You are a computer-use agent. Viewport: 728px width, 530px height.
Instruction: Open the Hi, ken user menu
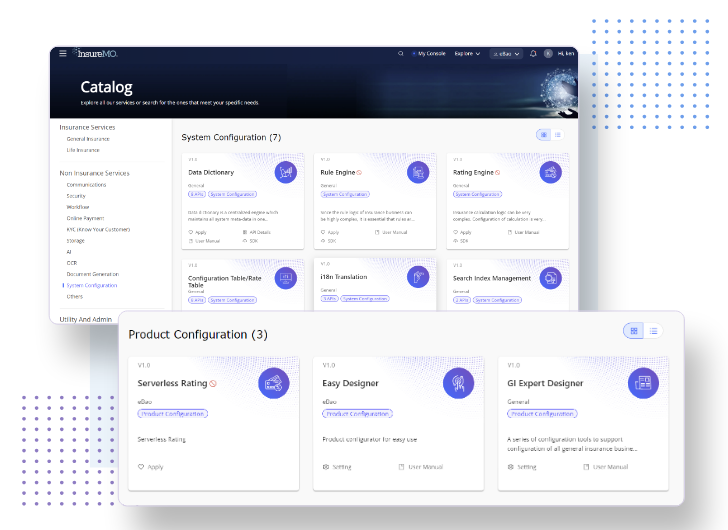pos(567,53)
